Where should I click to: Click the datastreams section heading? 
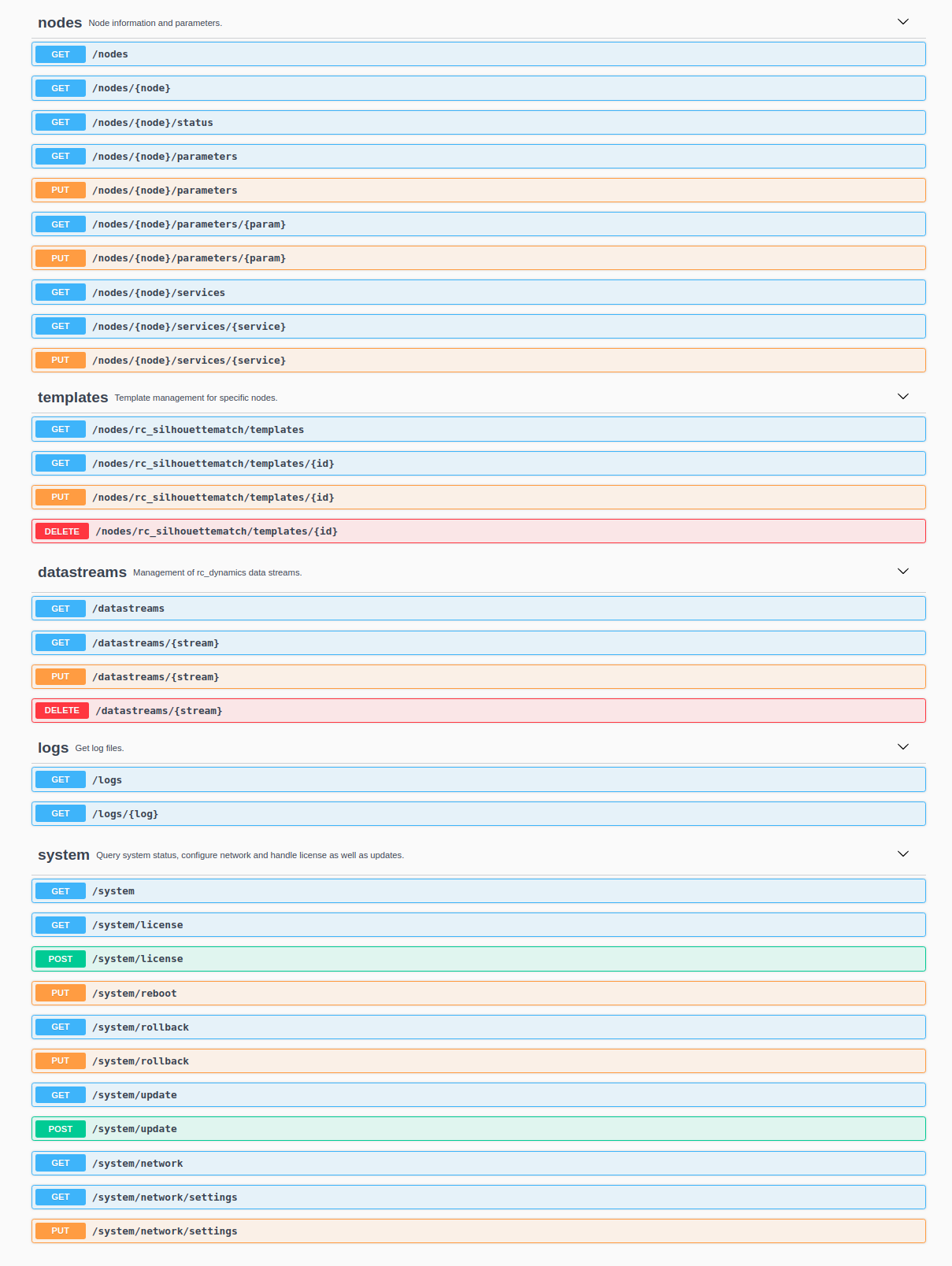click(x=82, y=572)
